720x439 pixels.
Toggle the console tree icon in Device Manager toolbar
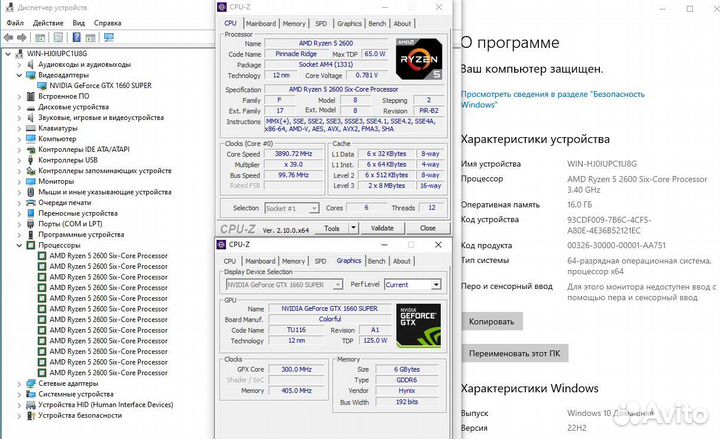point(40,38)
